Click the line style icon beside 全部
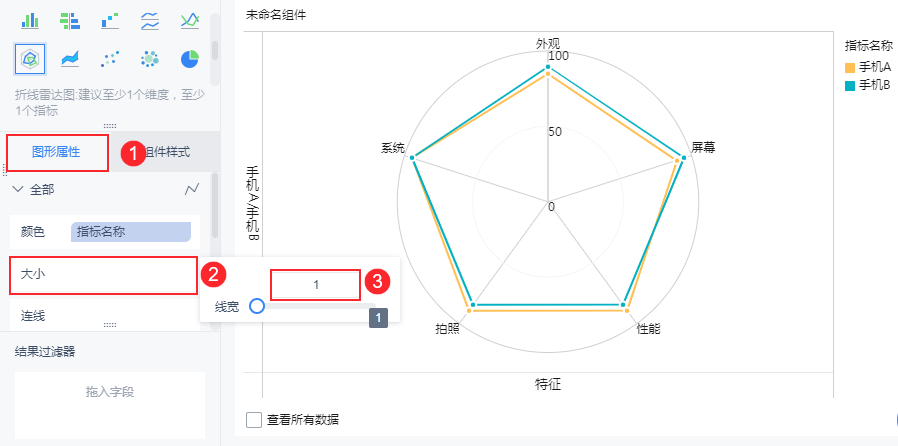The image size is (898, 446). pos(193,189)
